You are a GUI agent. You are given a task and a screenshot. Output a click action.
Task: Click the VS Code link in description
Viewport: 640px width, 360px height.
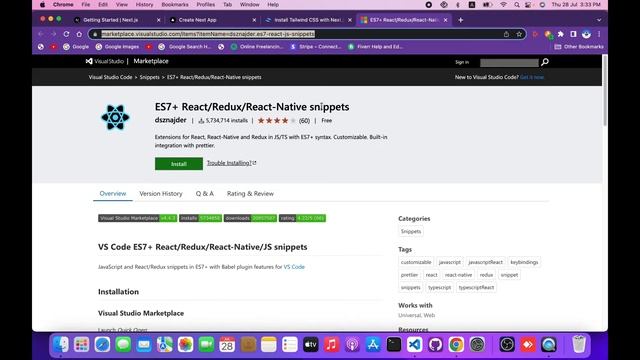pyautogui.click(x=294, y=267)
